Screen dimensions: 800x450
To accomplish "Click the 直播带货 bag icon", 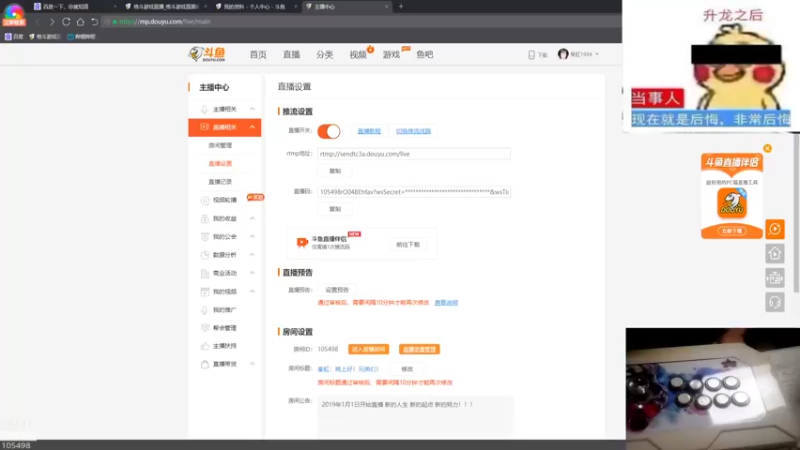I will coord(205,364).
